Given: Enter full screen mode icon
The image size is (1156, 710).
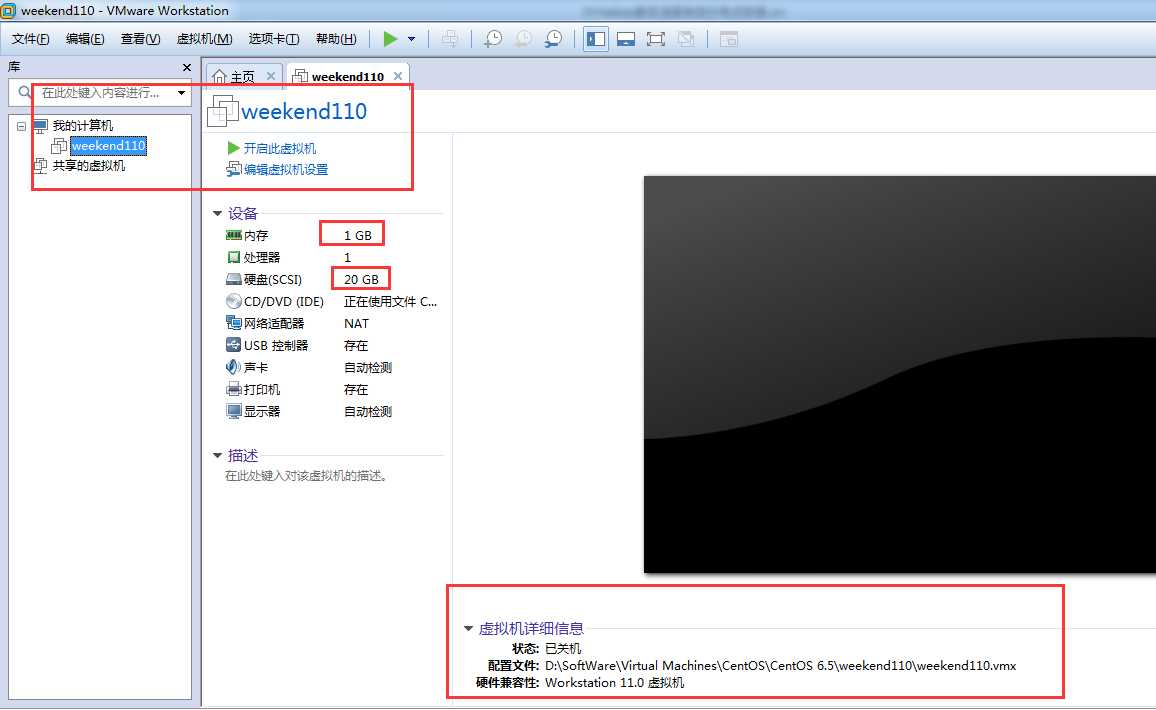Looking at the screenshot, I should pos(655,39).
